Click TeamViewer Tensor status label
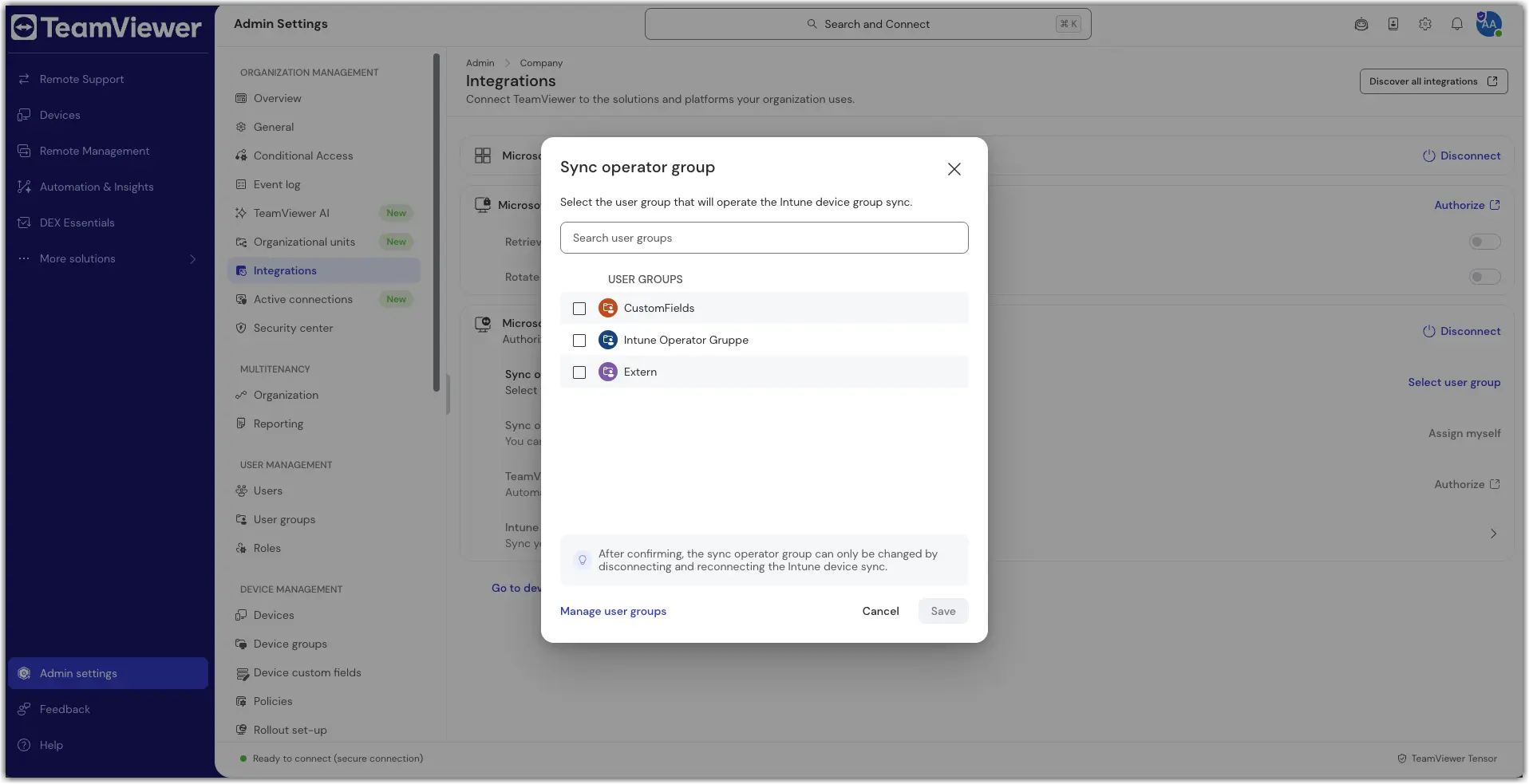This screenshot has height=784, width=1529. [x=1447, y=758]
